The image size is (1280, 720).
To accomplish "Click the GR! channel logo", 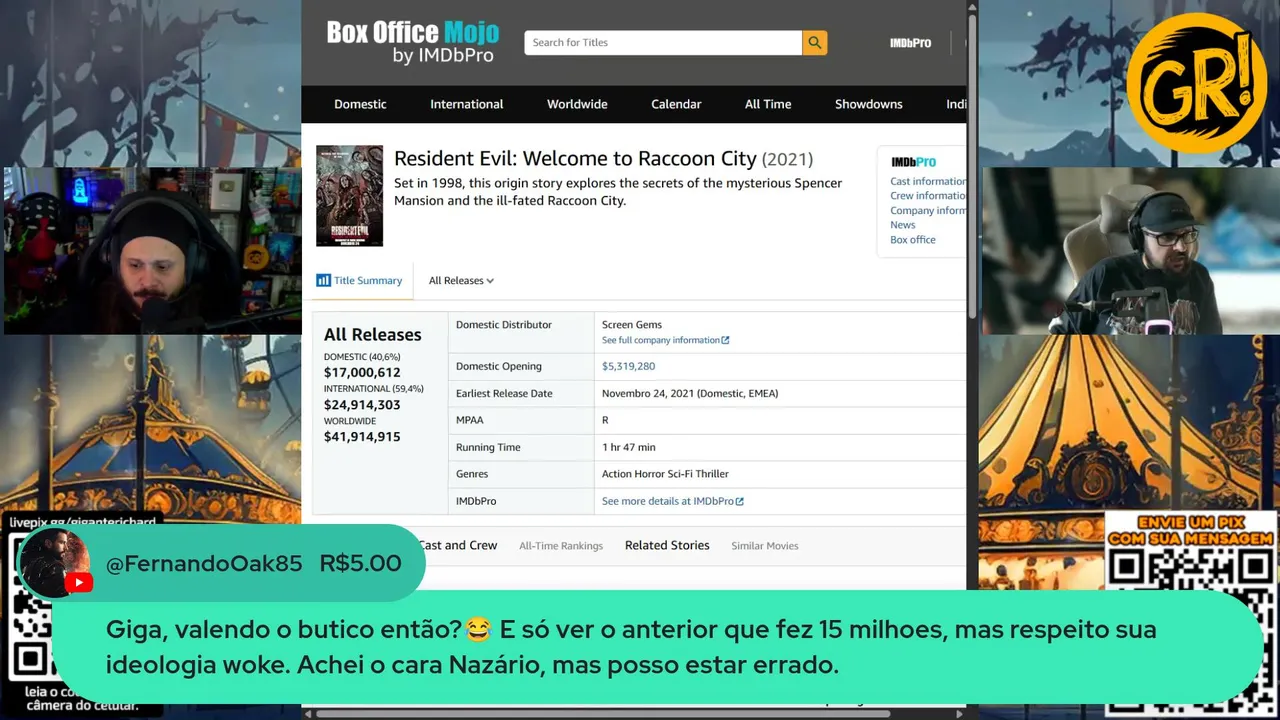I will coord(1196,84).
